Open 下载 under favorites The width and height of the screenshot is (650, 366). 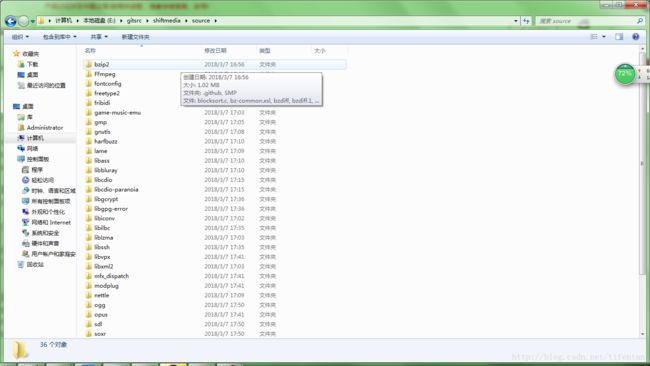click(x=32, y=64)
